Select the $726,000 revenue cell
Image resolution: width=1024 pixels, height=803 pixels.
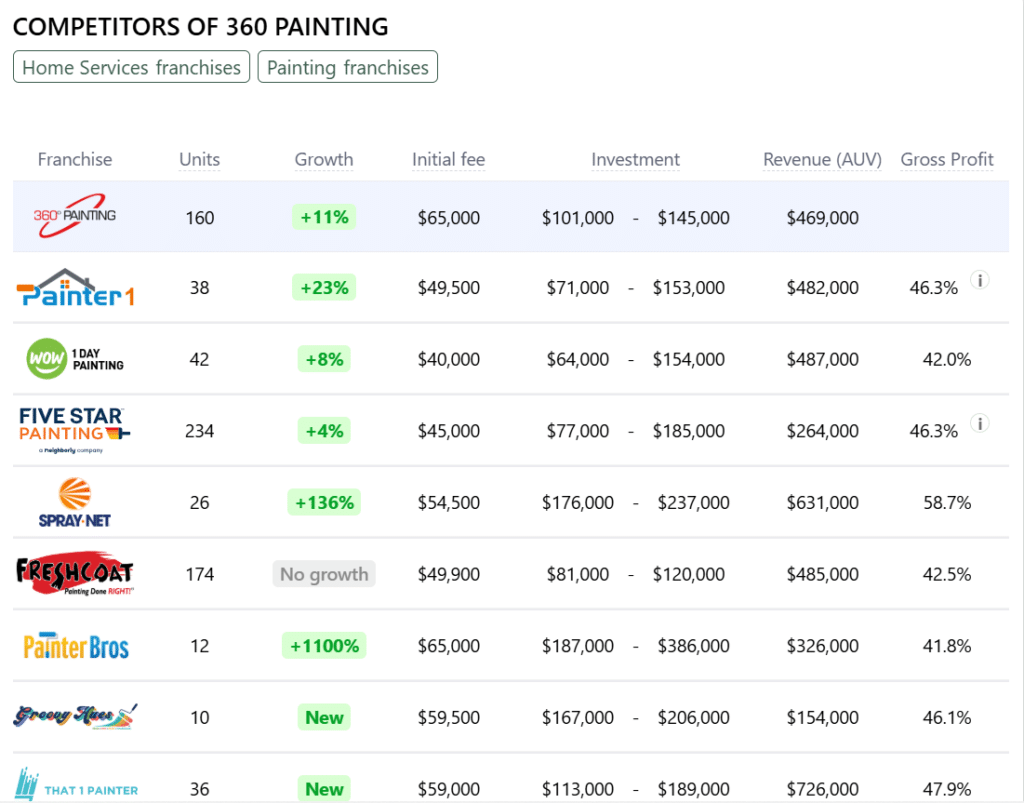pyautogui.click(x=822, y=789)
